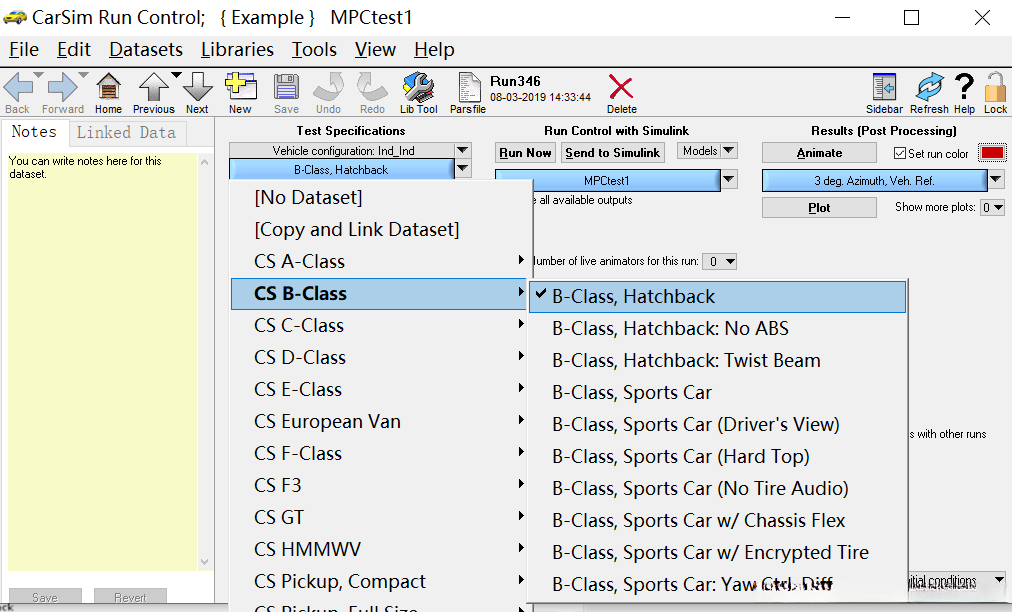Click the Send to Simulink button
This screenshot has width=1012, height=612.
click(612, 152)
